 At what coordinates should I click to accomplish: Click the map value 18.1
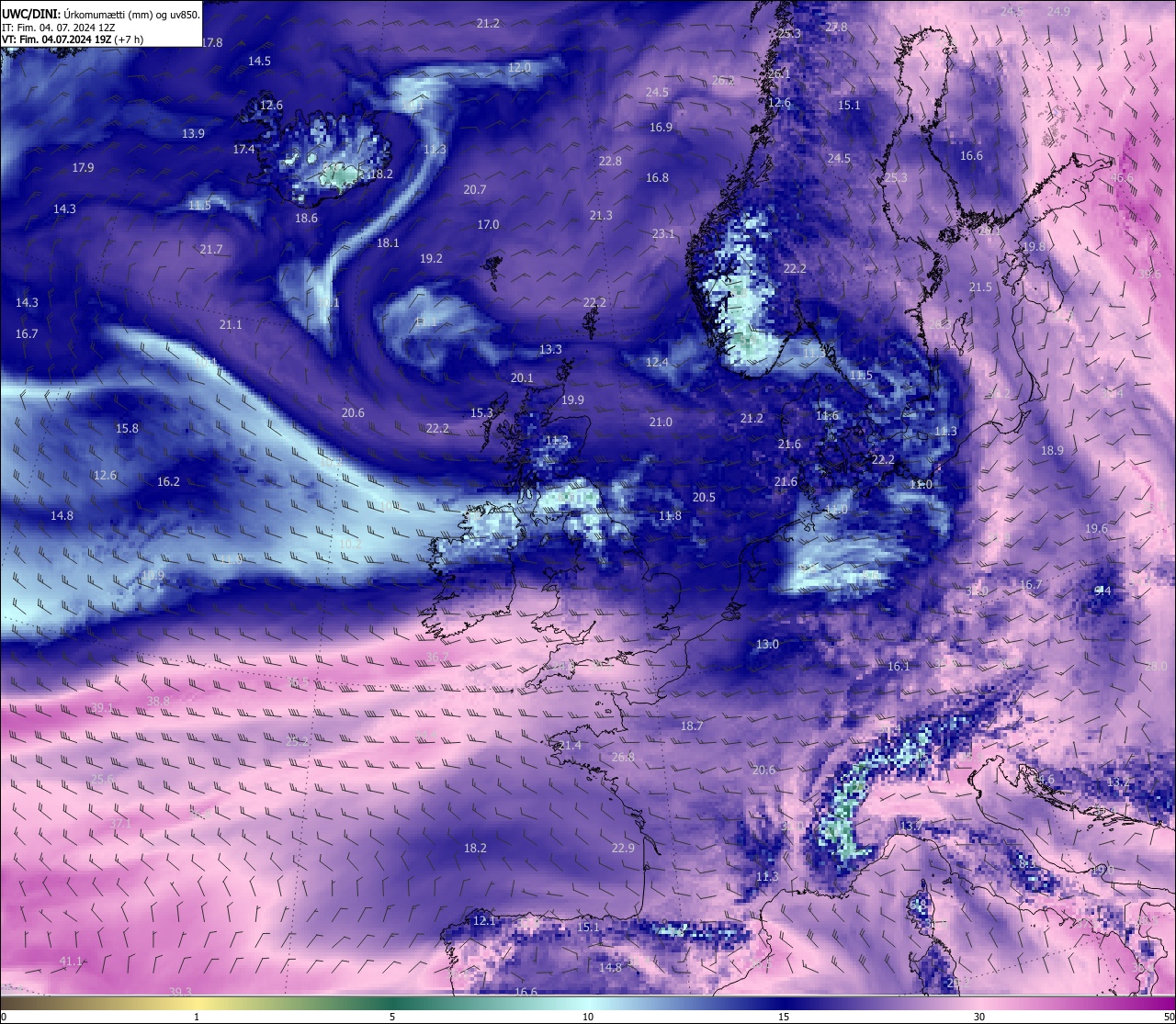pyautogui.click(x=388, y=242)
